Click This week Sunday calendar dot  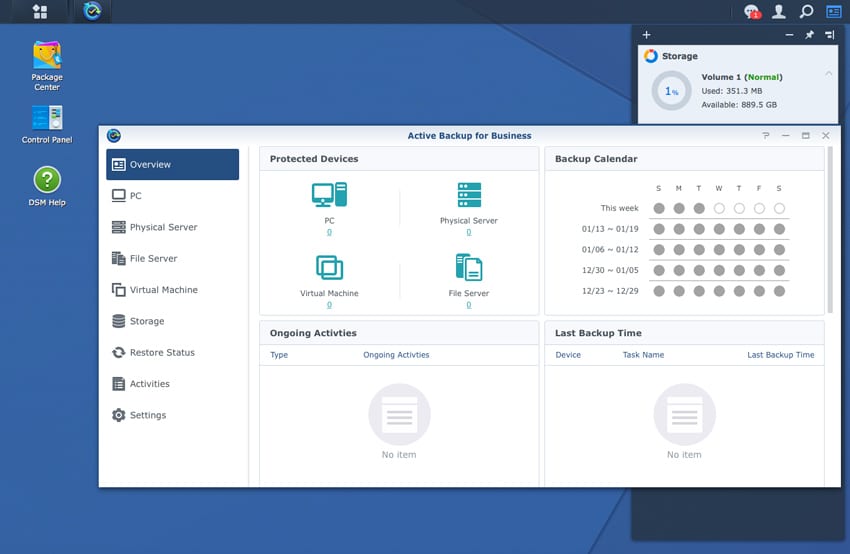point(659,208)
